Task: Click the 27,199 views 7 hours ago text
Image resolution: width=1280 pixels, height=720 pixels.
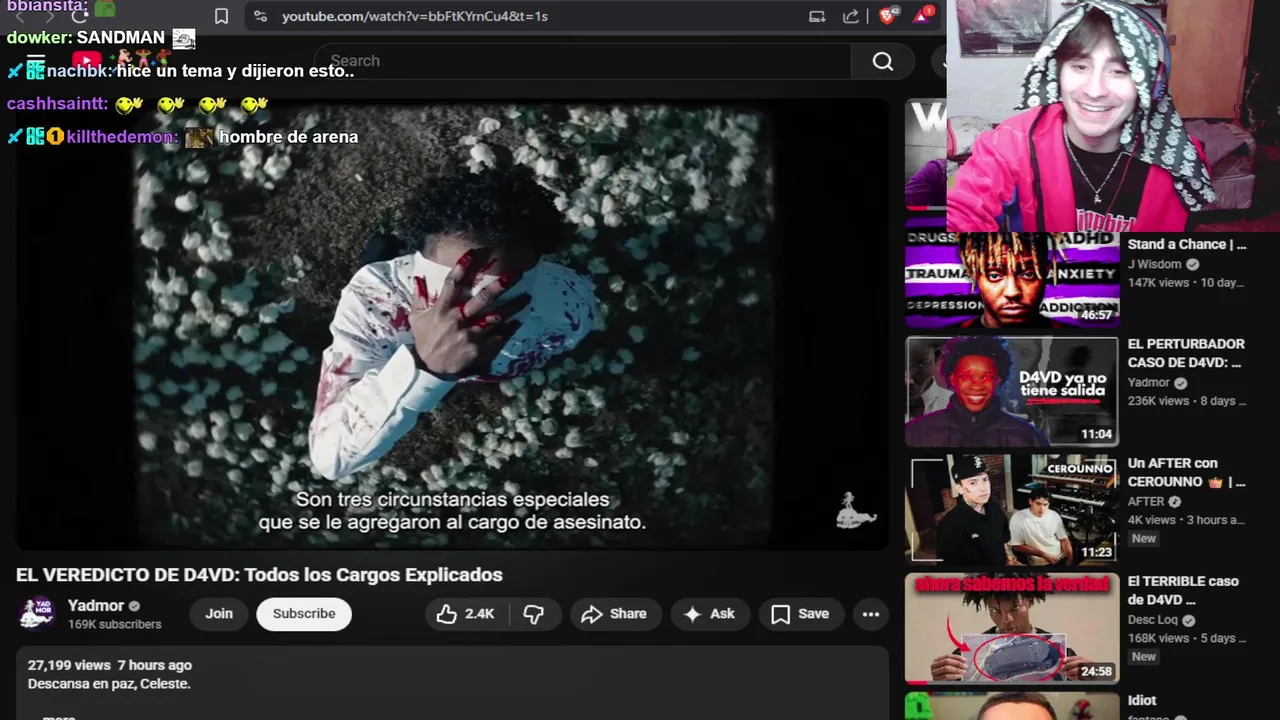Action: pyautogui.click(x=110, y=665)
